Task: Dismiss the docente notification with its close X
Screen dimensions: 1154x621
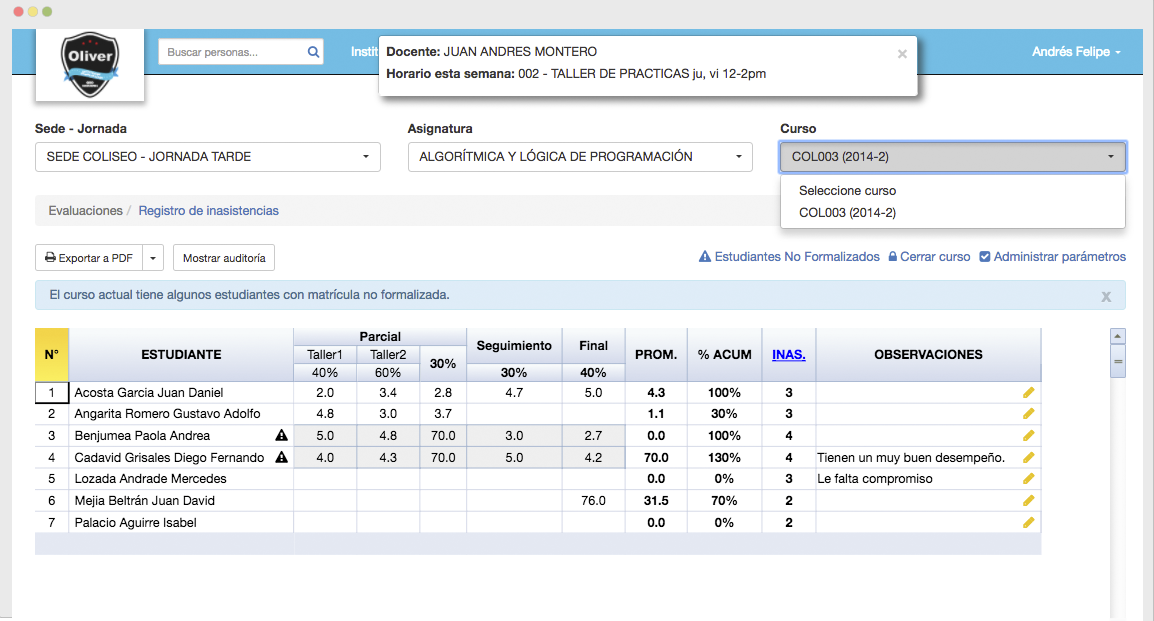Action: (x=901, y=55)
